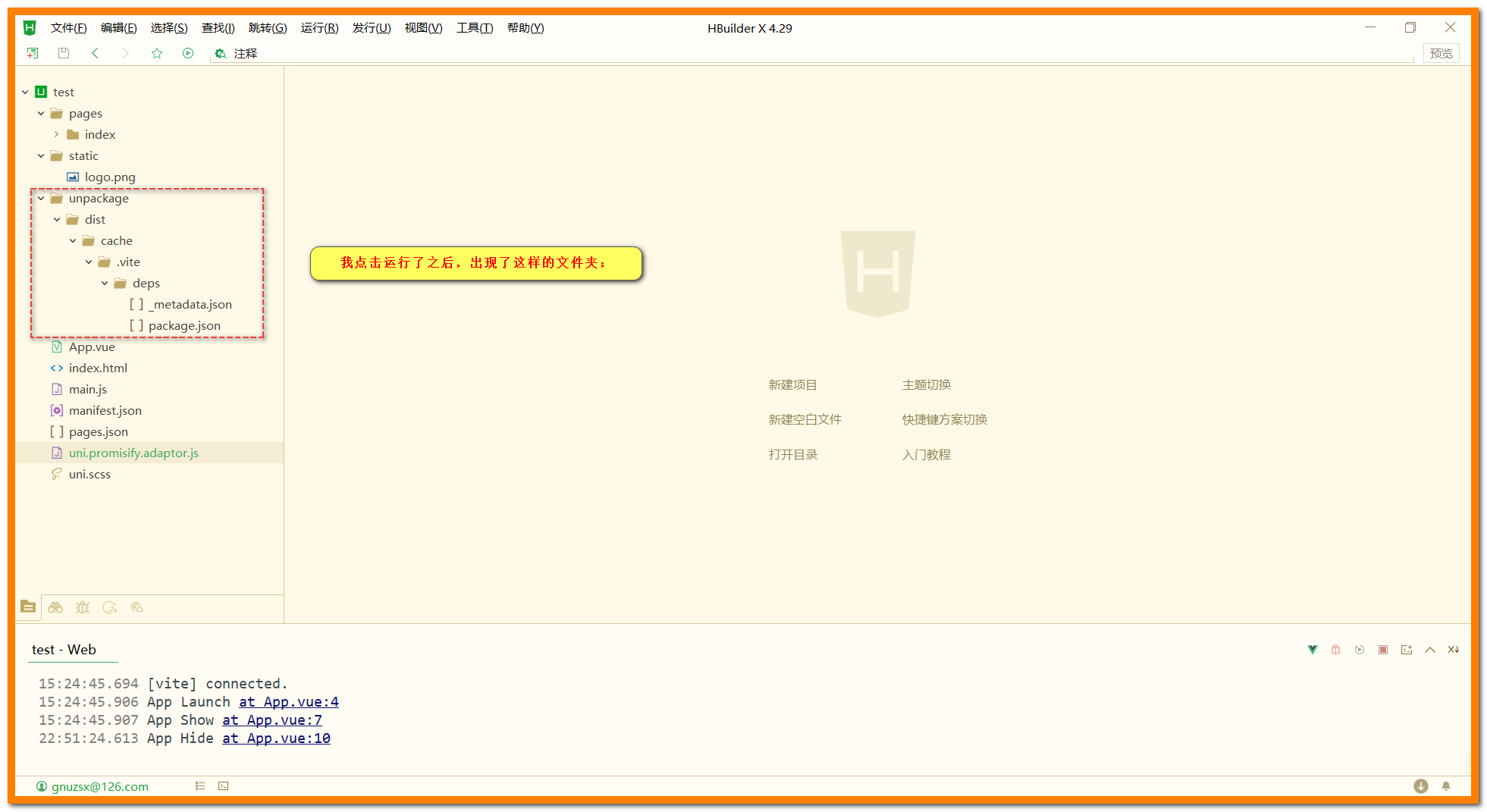Open the debug bug icon in sidebar footer
This screenshot has width=1487, height=812.
click(x=83, y=607)
